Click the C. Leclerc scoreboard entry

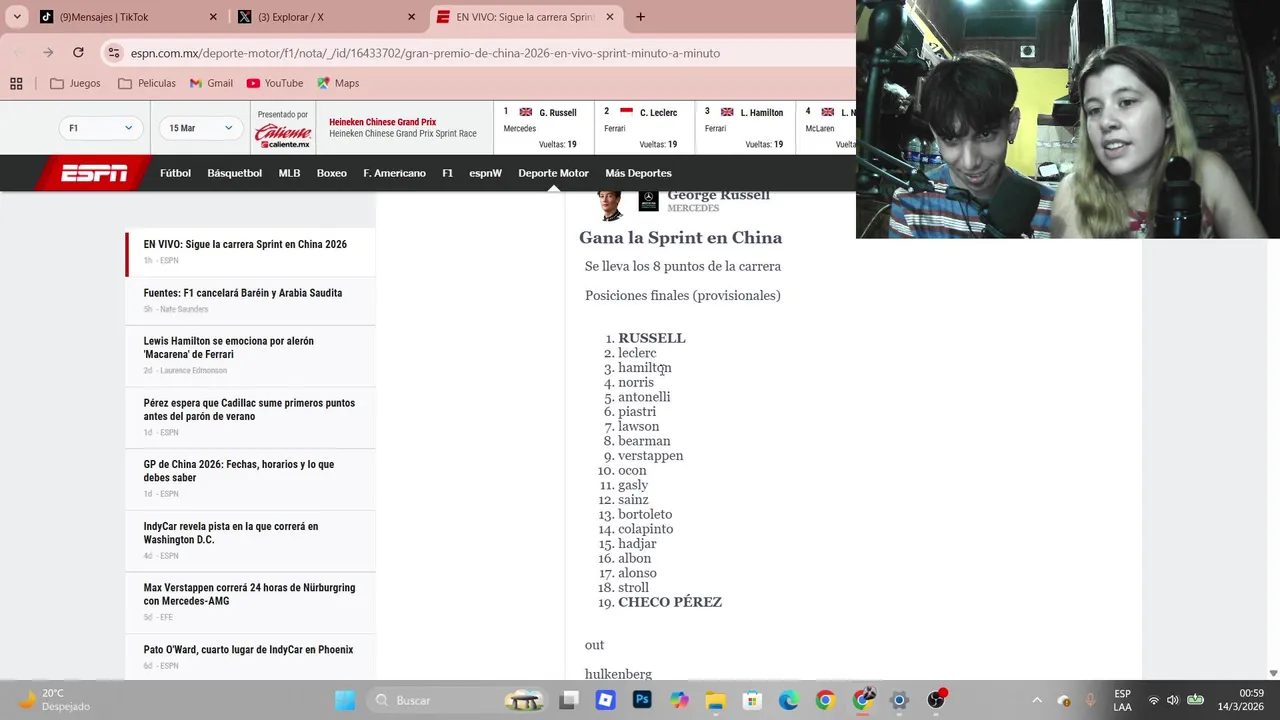click(x=644, y=128)
